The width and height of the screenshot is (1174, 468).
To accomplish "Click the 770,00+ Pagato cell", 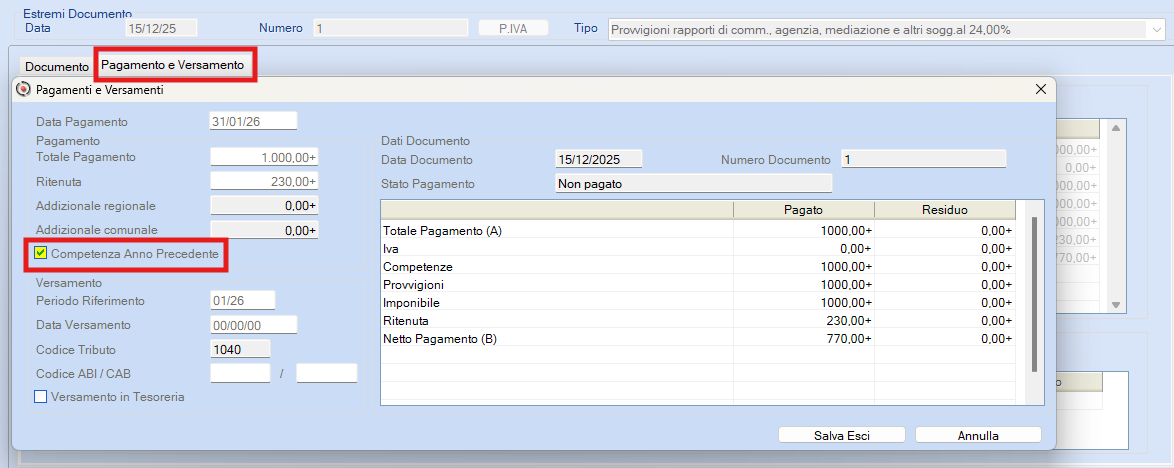I will (x=803, y=338).
